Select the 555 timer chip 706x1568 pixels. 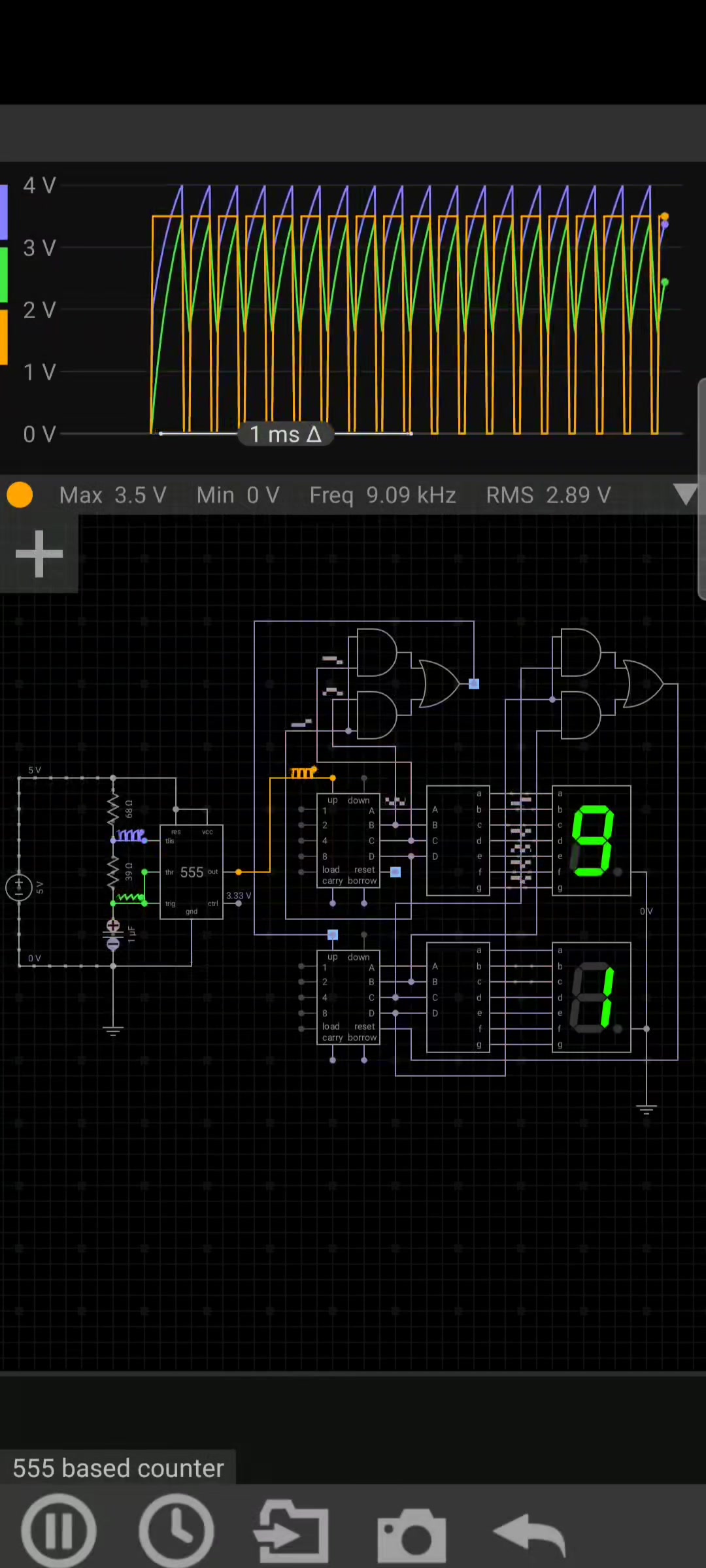[x=192, y=872]
